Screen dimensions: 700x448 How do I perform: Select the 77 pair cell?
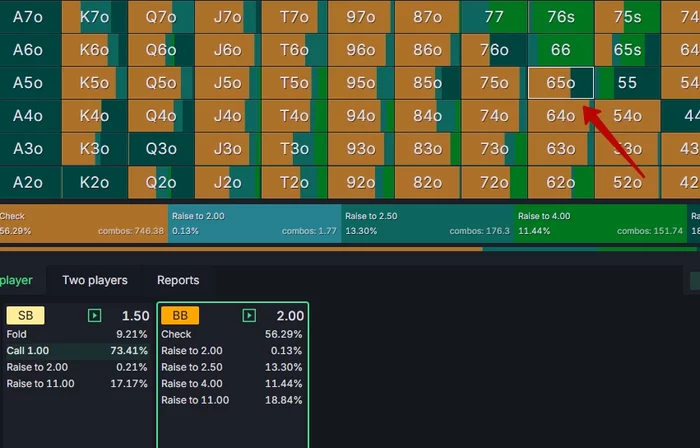point(494,17)
